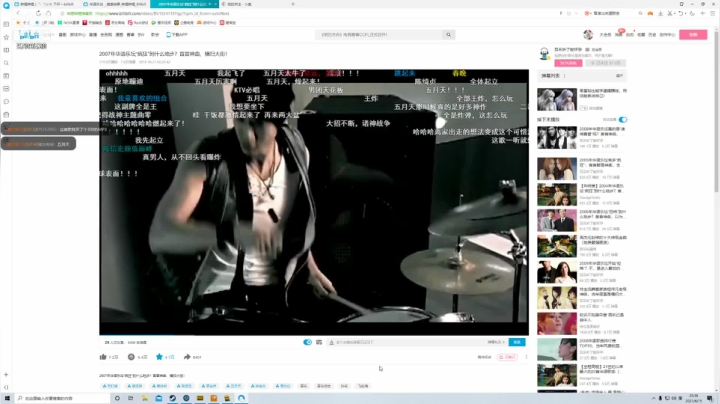Click the browser icon at end of taskbar apps
The width and height of the screenshot is (720, 404).
pos(242,398)
